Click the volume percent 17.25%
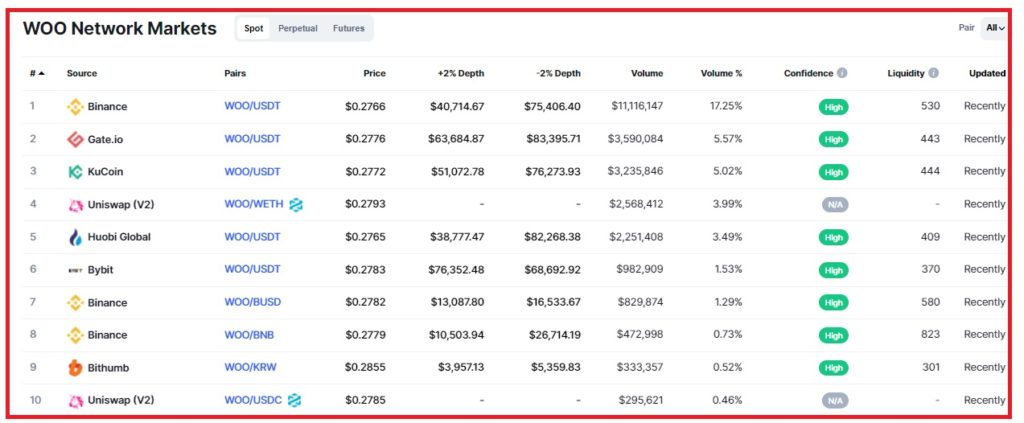This screenshot has width=1024, height=423. pos(726,106)
